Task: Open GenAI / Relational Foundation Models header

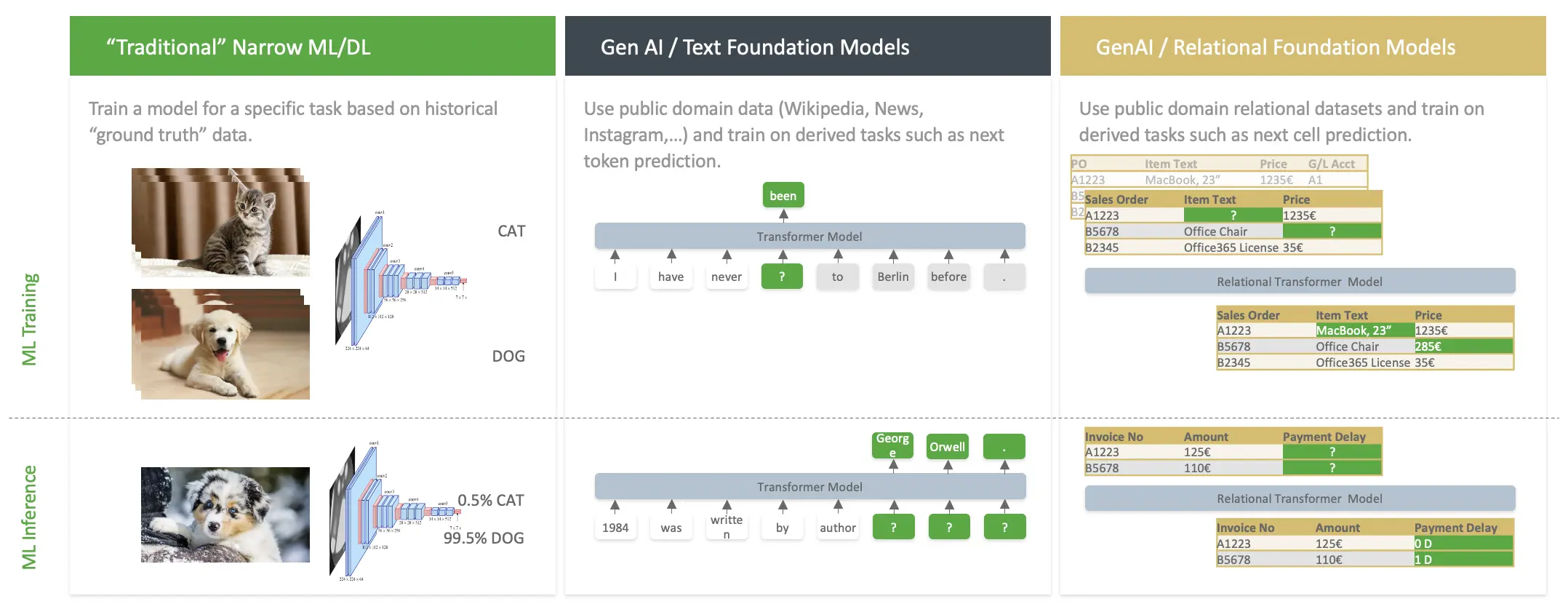Action: click(1302, 47)
